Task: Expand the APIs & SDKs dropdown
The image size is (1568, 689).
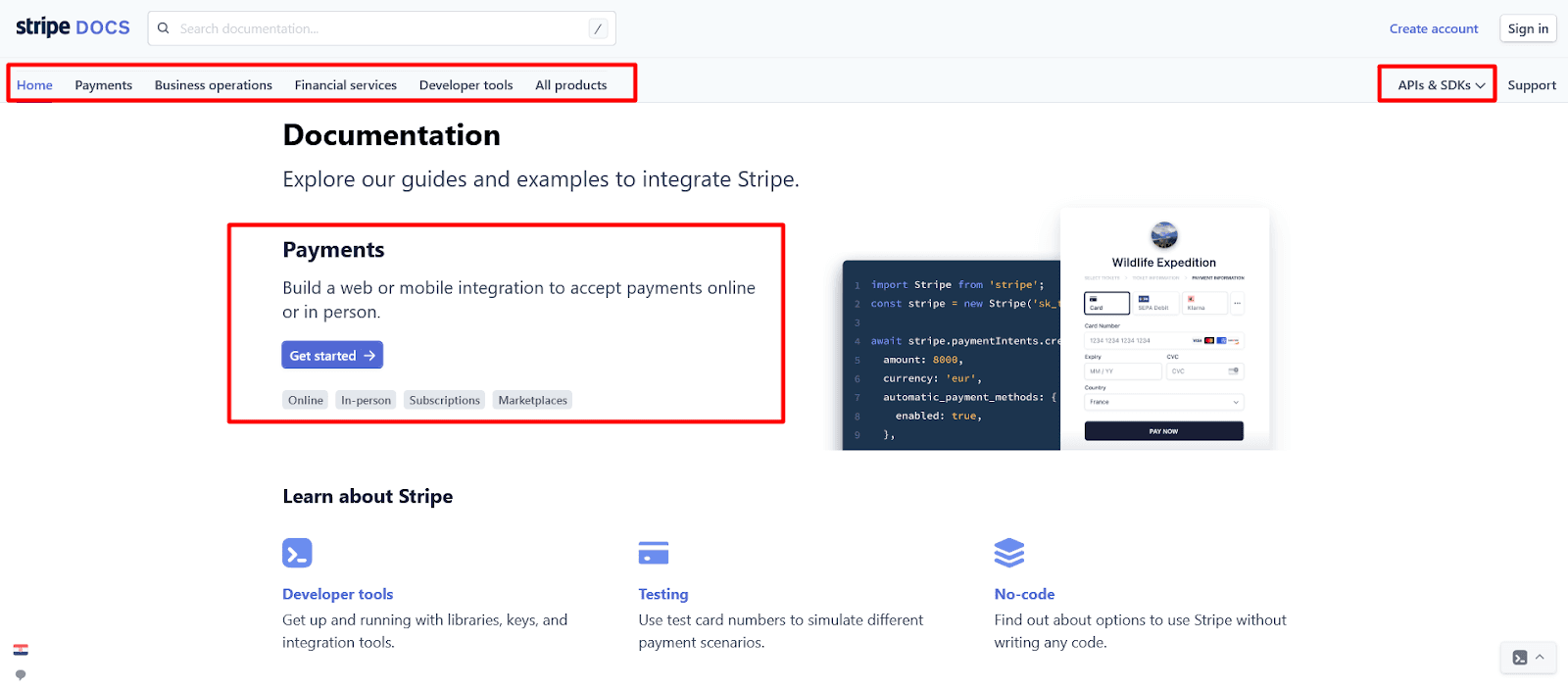Action: point(1441,85)
